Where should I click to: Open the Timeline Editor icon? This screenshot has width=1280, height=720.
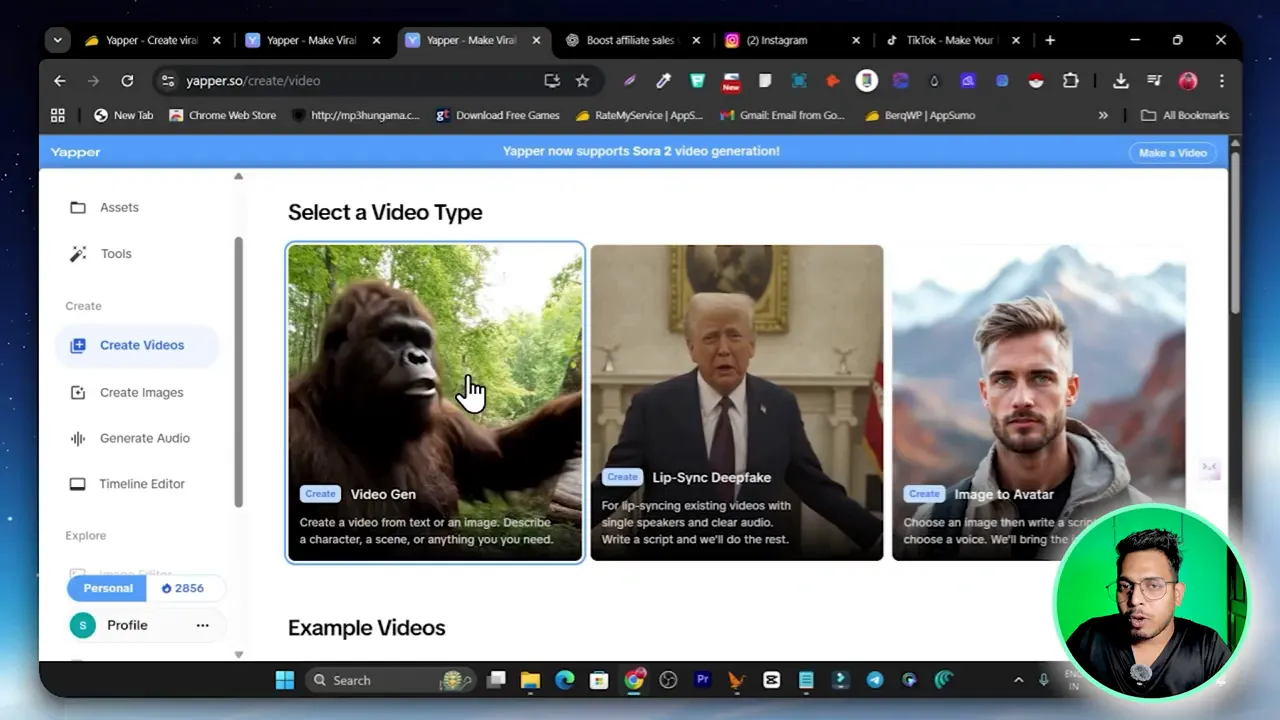point(77,483)
